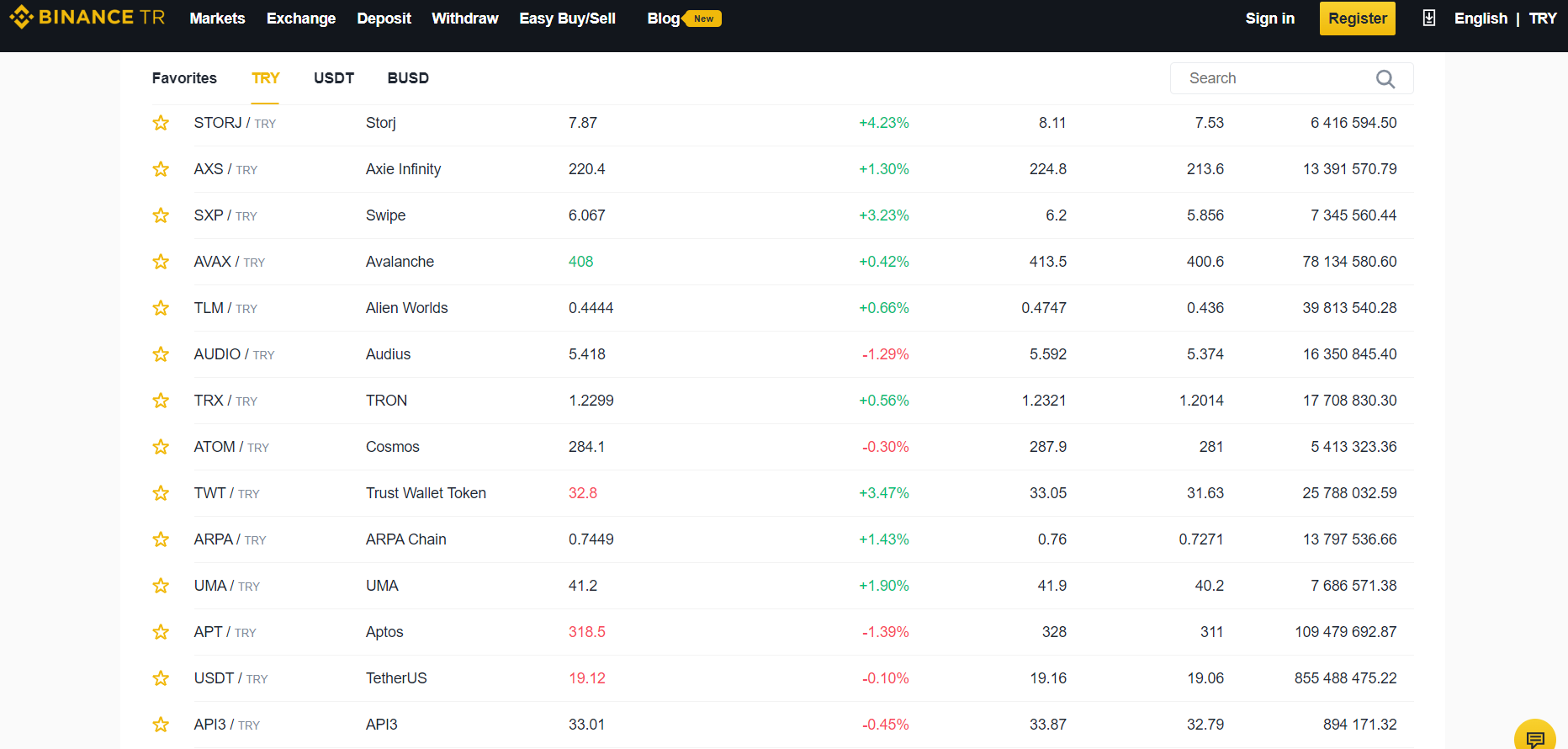Click the +4.23% change for STORJ

(883, 123)
